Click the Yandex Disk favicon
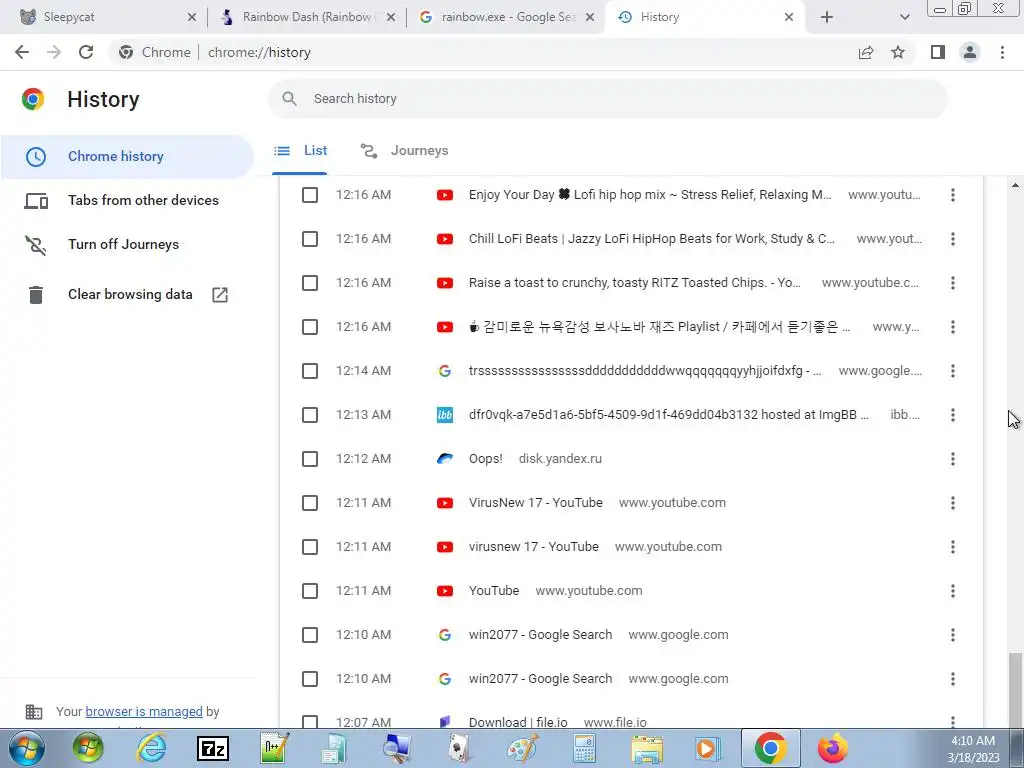1024x768 pixels. [445, 459]
